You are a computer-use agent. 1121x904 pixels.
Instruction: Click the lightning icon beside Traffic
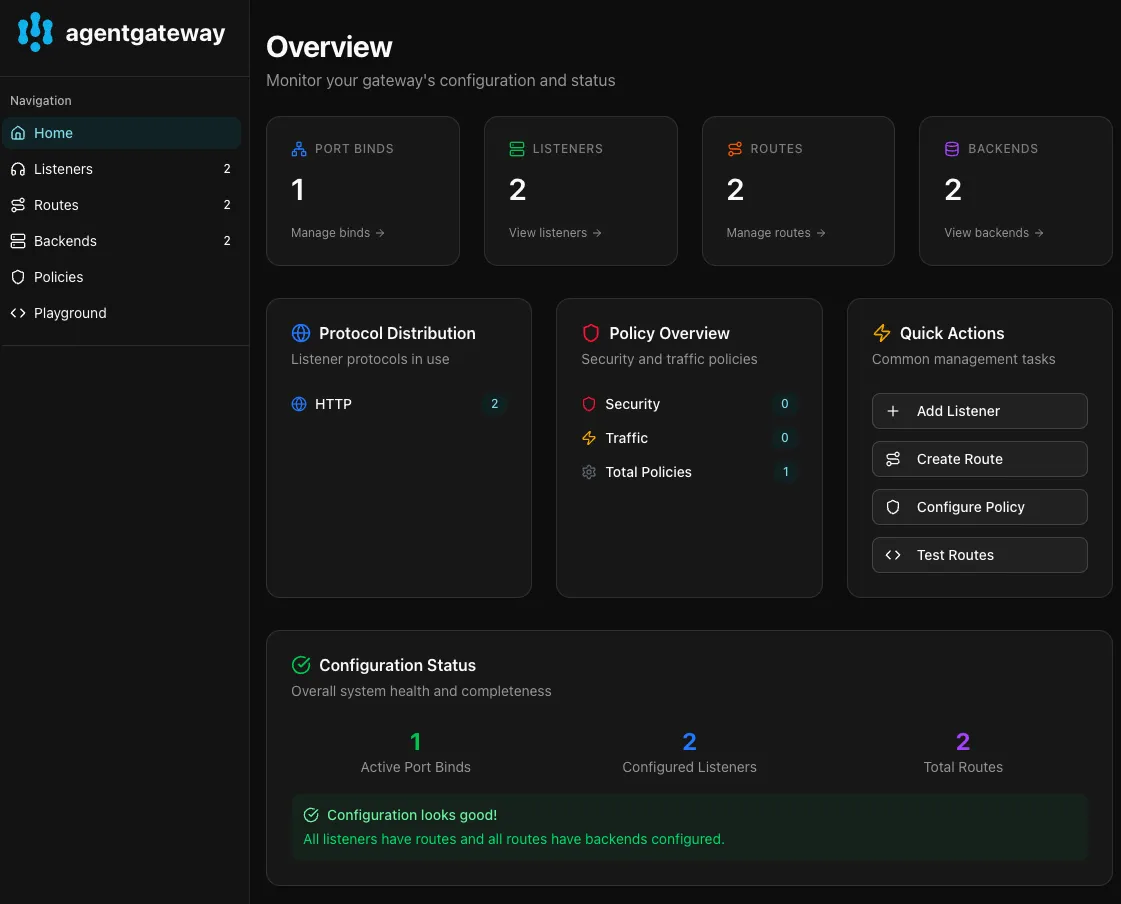click(589, 438)
